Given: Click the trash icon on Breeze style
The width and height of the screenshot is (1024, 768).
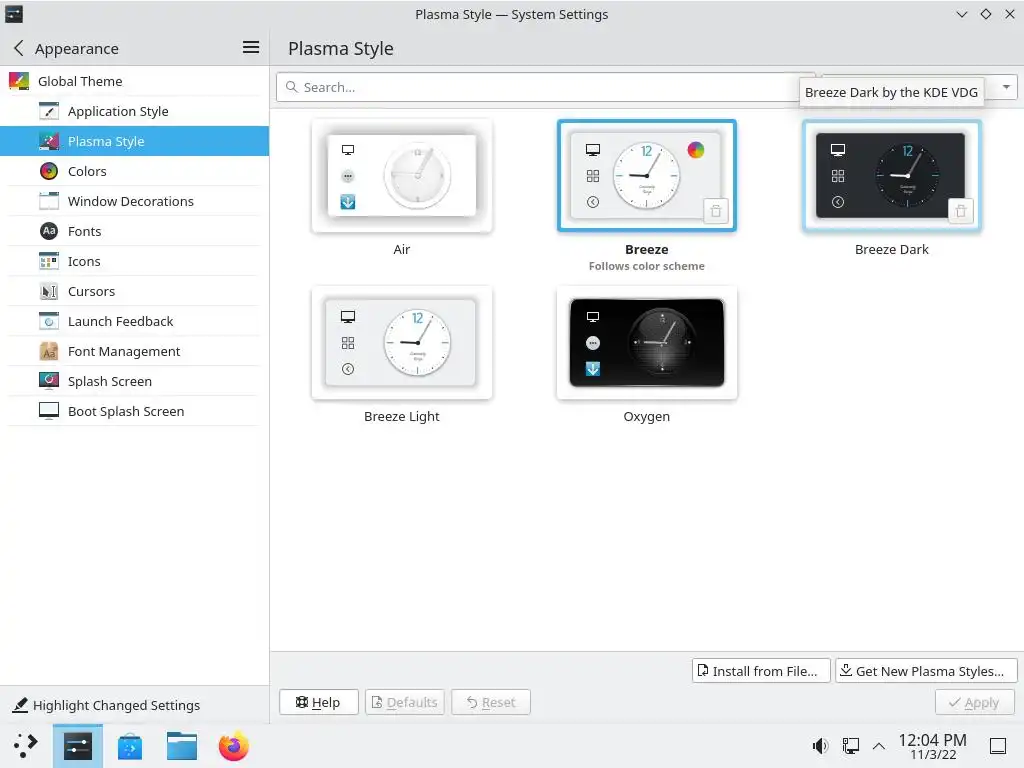Looking at the screenshot, I should (x=716, y=211).
